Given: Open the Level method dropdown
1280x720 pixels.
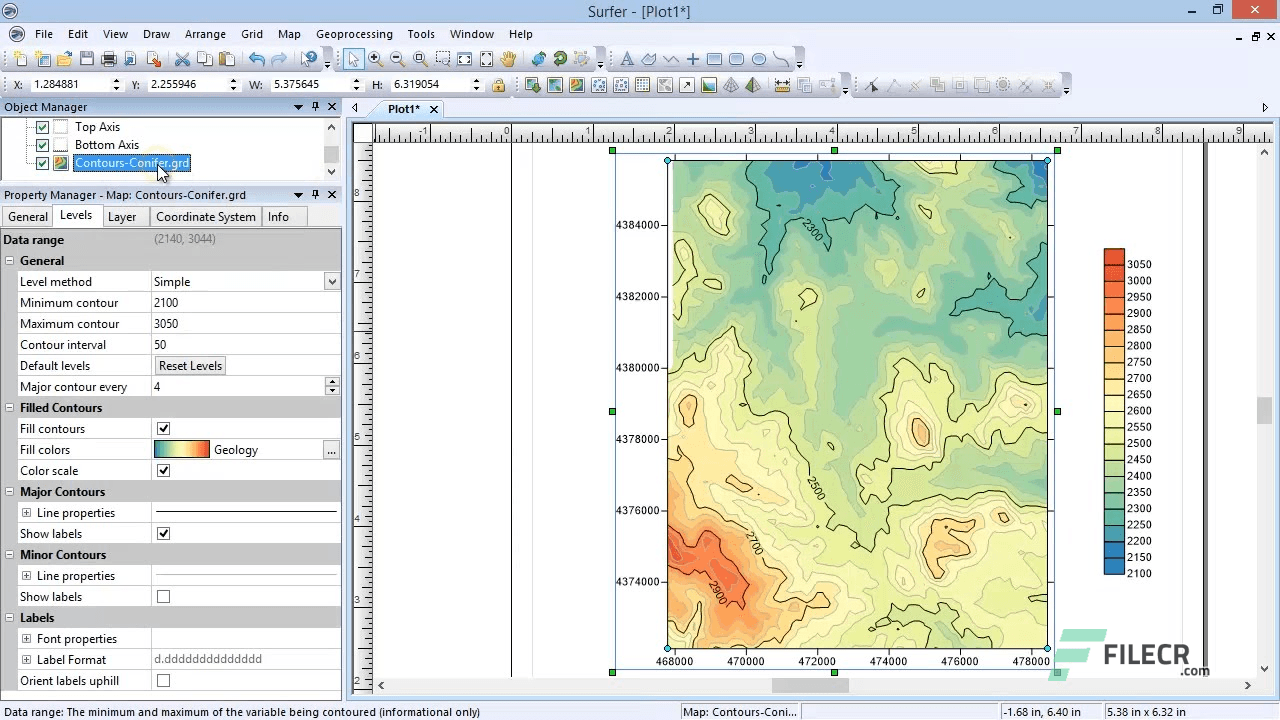Looking at the screenshot, I should pyautogui.click(x=331, y=281).
